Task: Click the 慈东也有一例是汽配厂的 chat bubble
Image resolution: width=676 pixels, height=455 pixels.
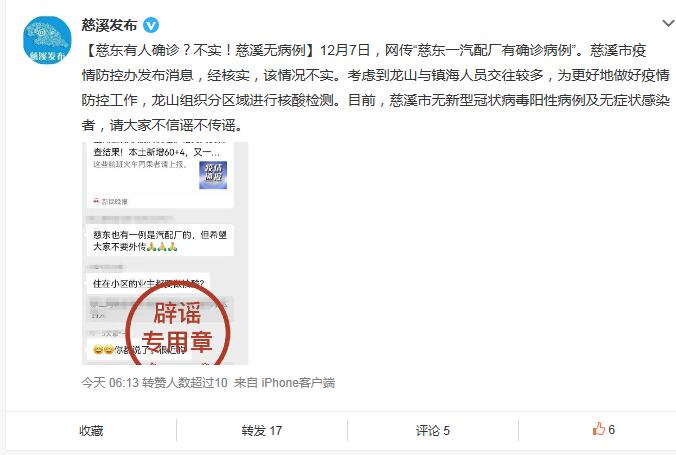Action: (x=160, y=241)
